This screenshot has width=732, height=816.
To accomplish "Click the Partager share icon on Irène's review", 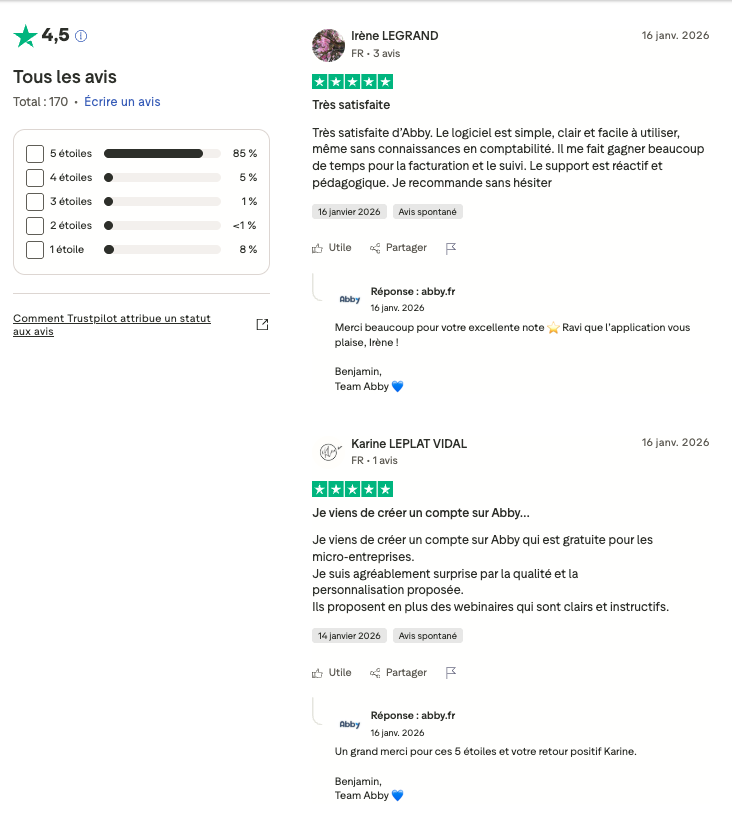I will point(375,248).
